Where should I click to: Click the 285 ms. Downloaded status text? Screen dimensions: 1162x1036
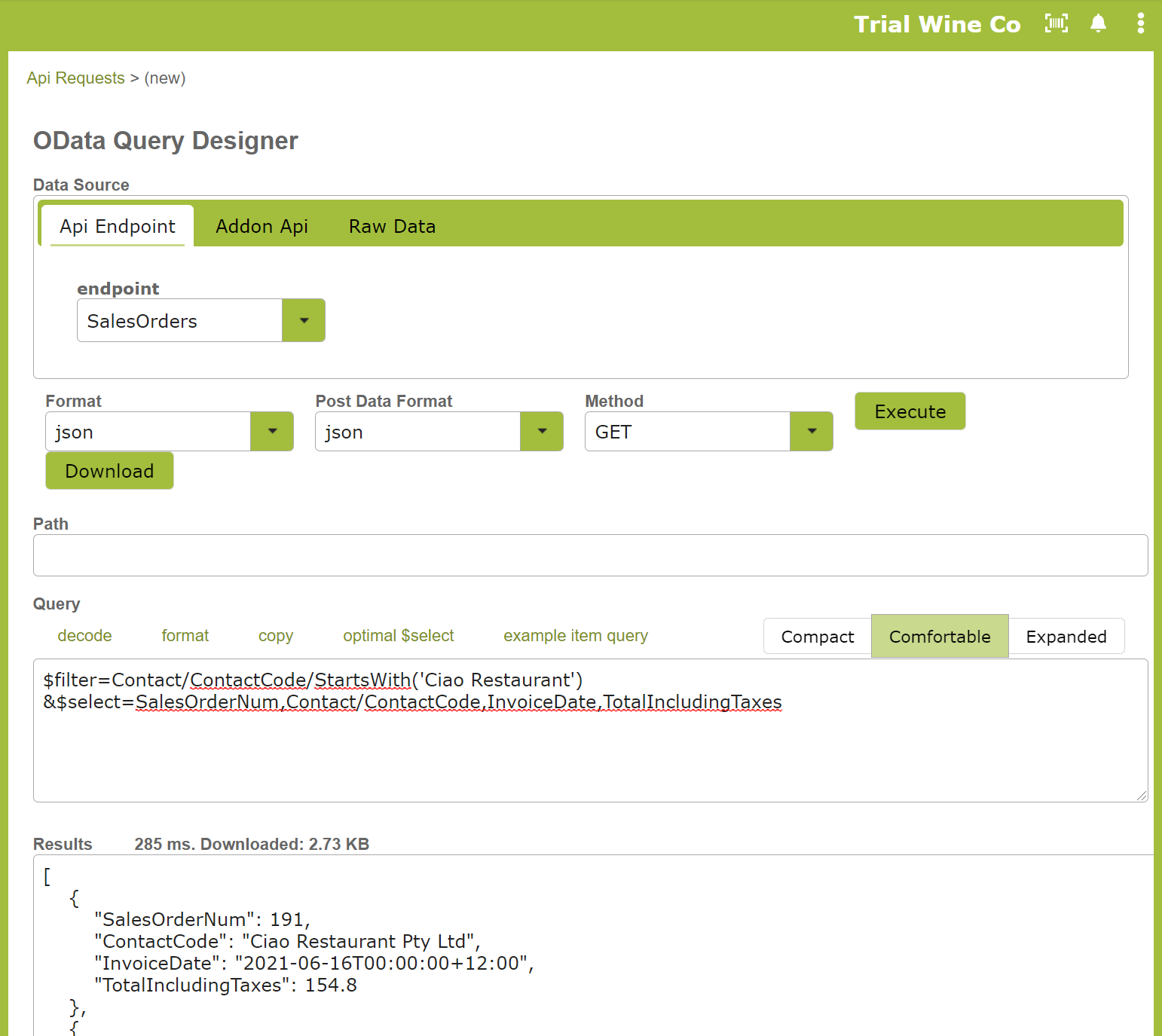tap(252, 844)
